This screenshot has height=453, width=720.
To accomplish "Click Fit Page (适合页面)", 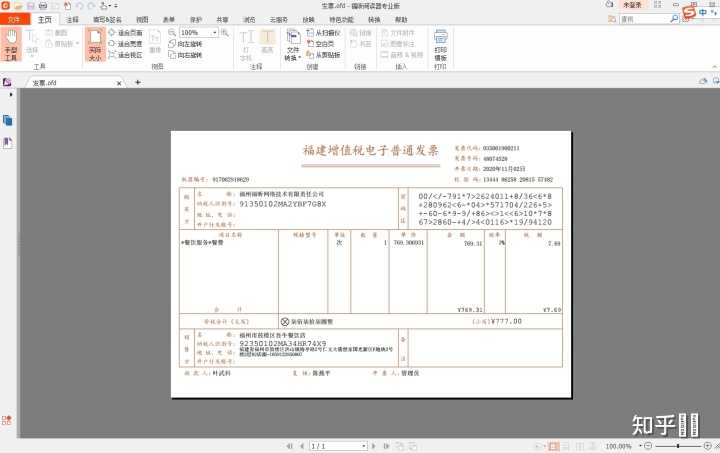I will pos(125,33).
